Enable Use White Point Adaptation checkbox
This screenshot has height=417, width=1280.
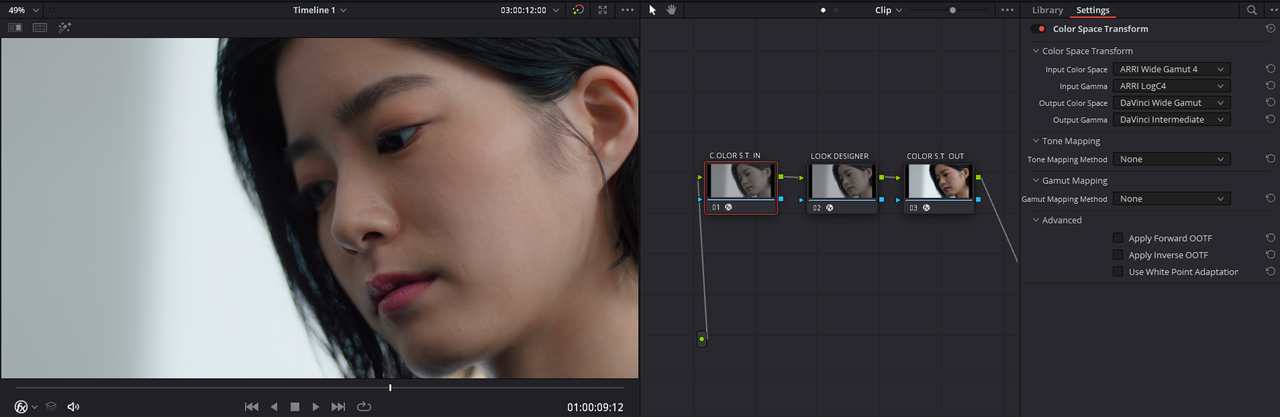pyautogui.click(x=1118, y=271)
